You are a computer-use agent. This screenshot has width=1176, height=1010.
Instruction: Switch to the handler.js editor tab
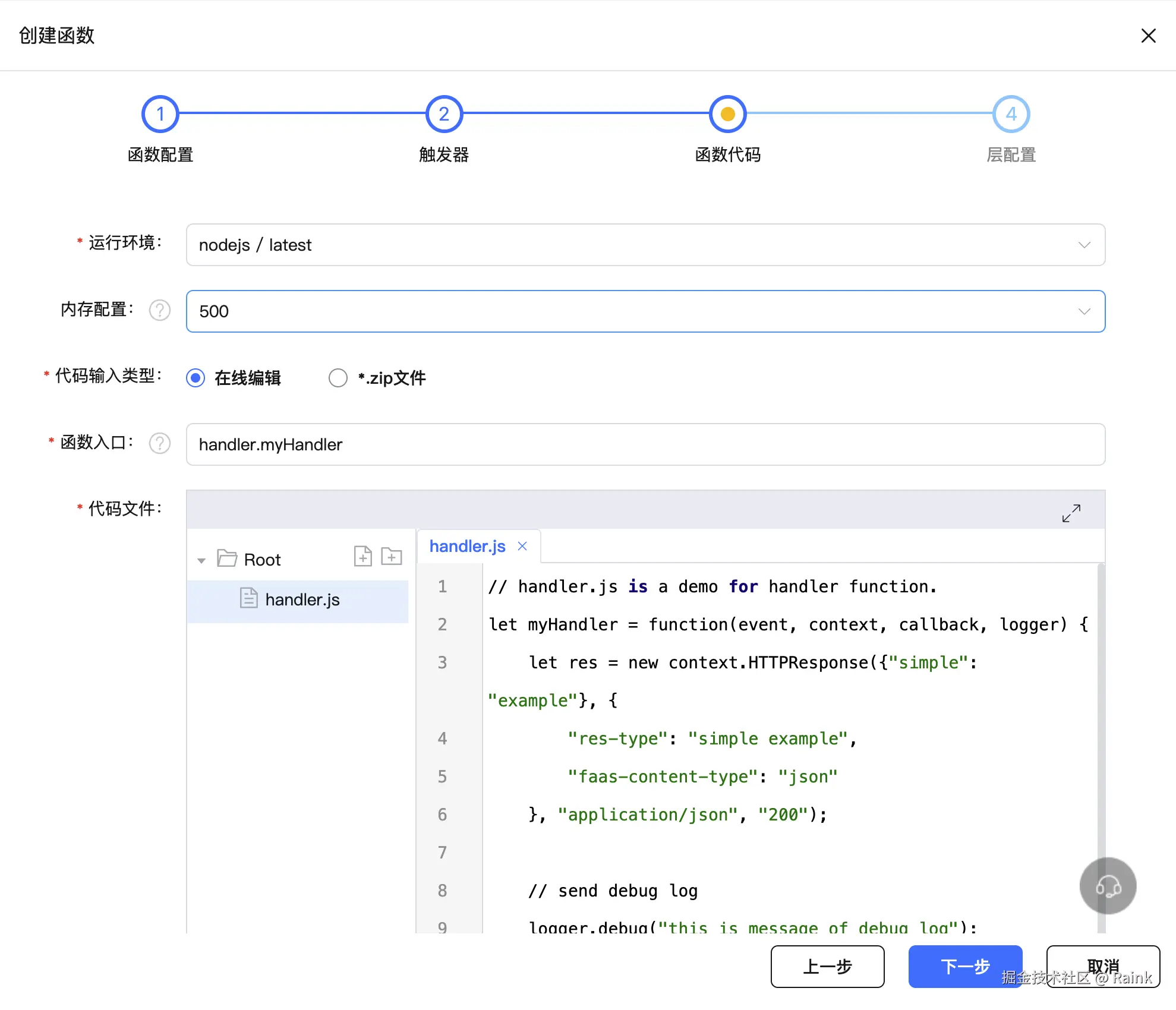[467, 546]
